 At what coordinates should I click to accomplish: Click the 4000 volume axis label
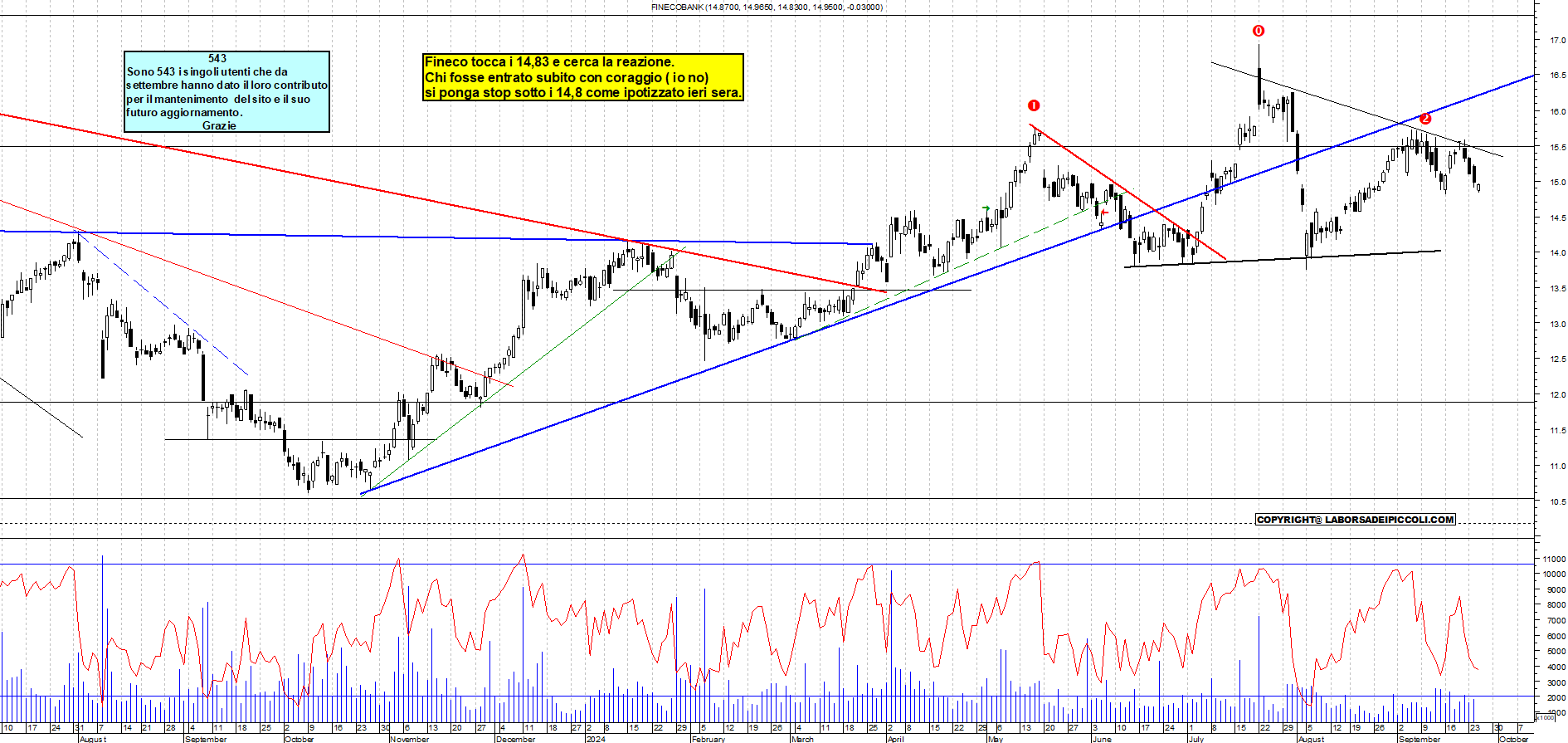(1556, 666)
